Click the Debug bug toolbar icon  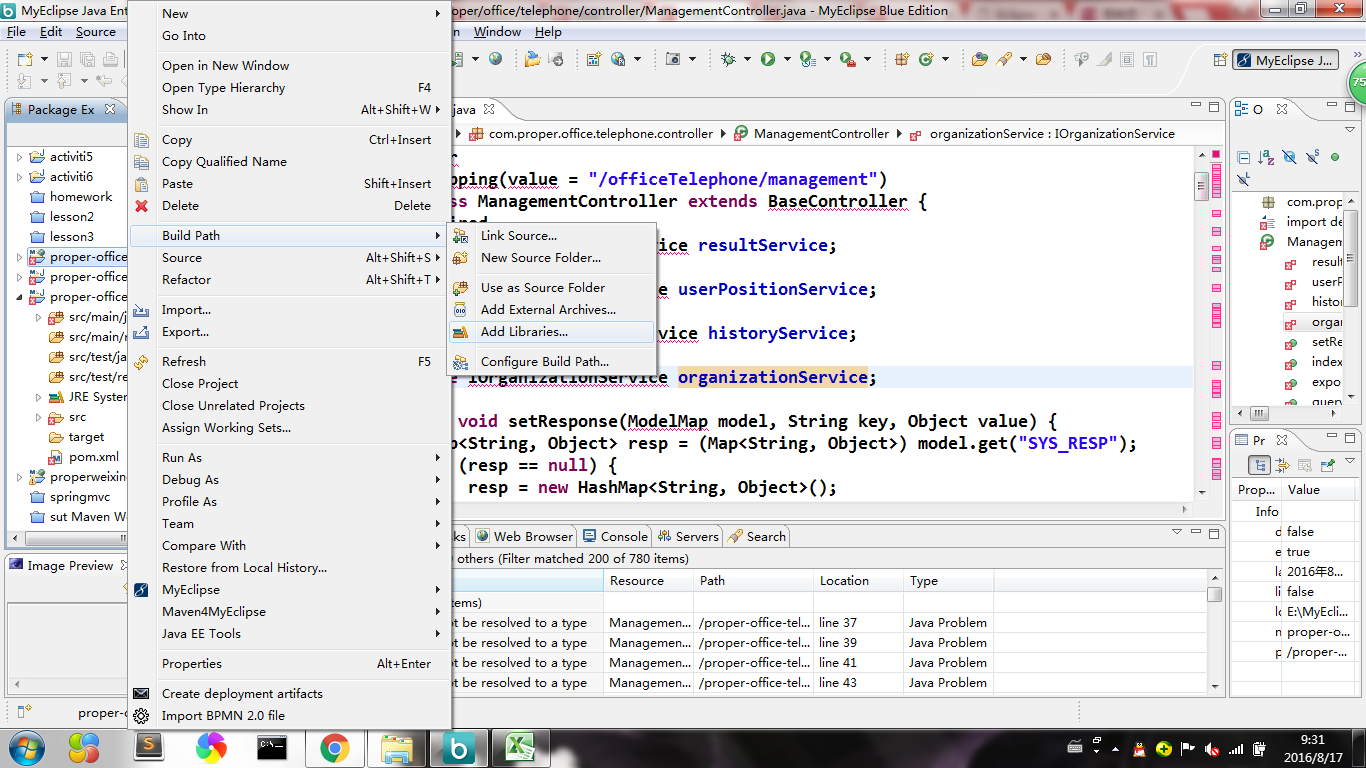click(729, 59)
